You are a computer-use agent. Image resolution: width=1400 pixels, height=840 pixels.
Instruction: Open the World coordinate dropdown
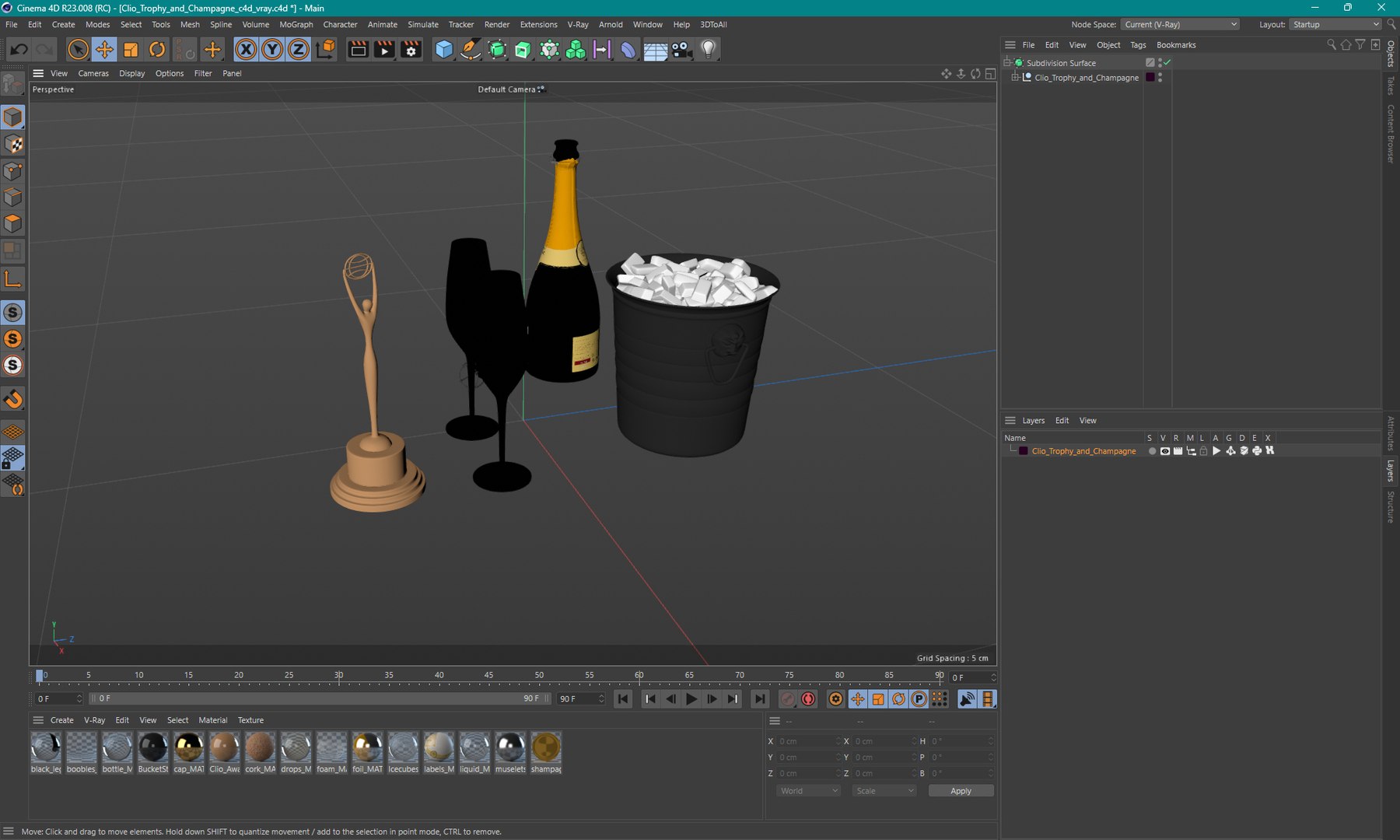(809, 791)
